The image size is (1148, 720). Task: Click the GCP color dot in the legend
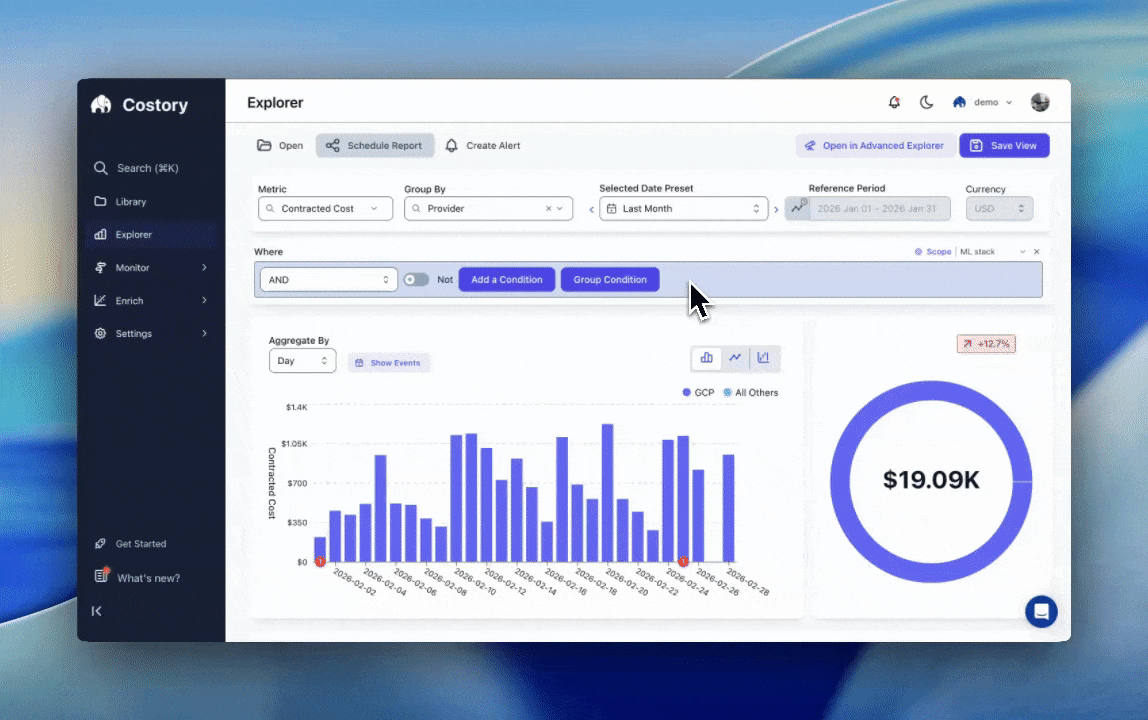click(685, 392)
